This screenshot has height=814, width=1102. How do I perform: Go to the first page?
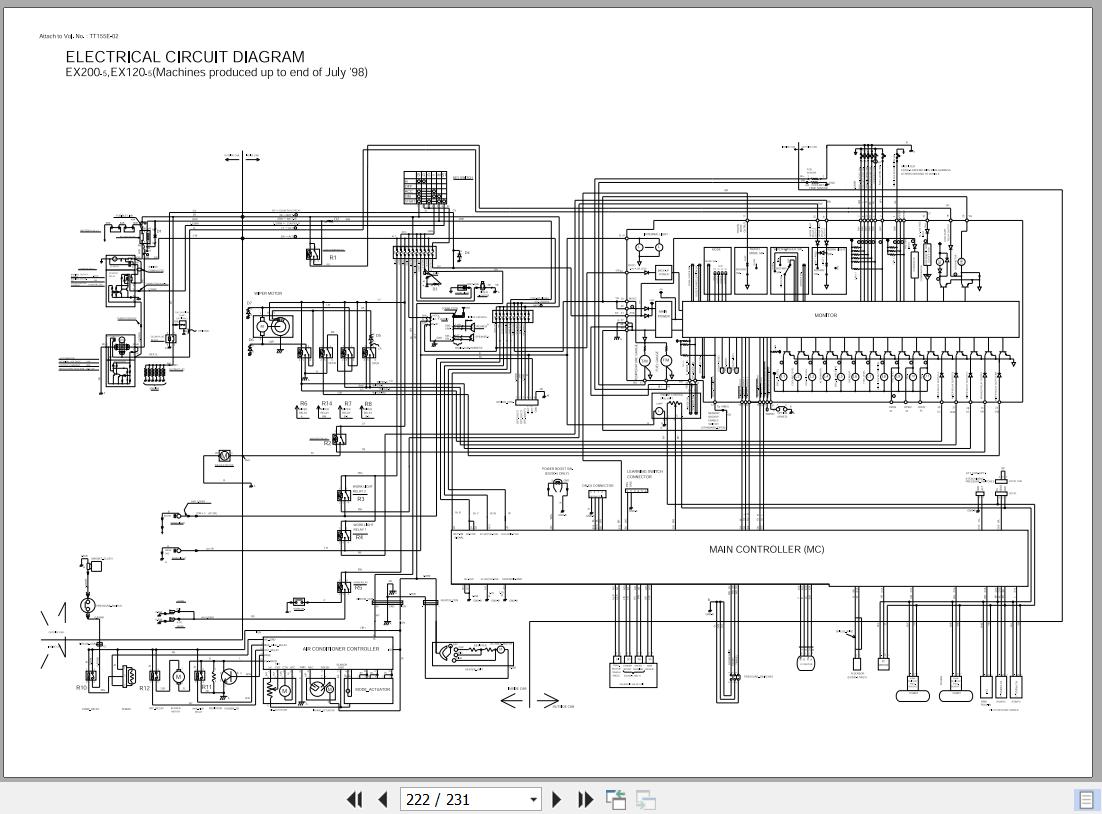[x=355, y=799]
